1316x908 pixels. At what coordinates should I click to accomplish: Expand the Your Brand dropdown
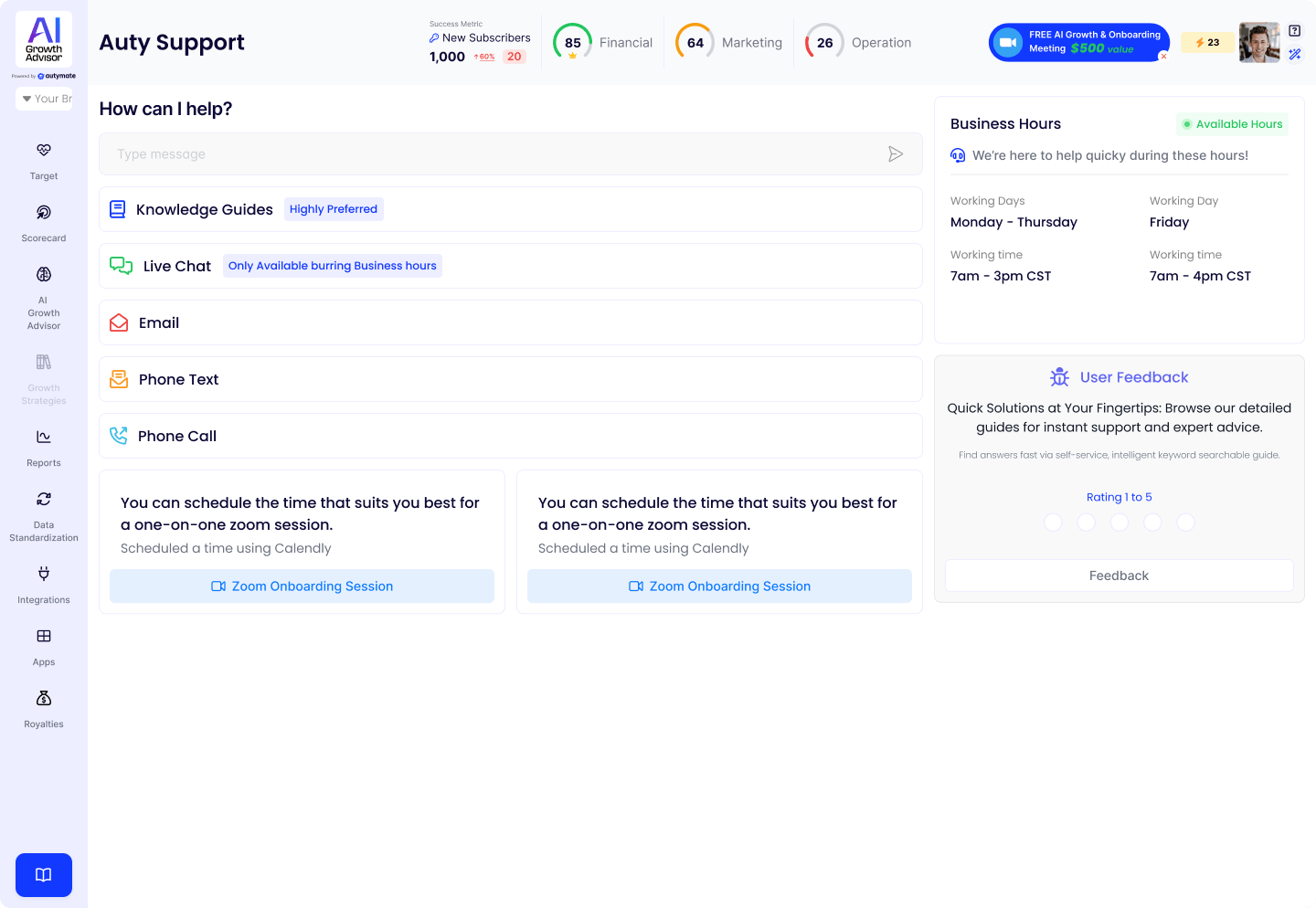point(44,99)
